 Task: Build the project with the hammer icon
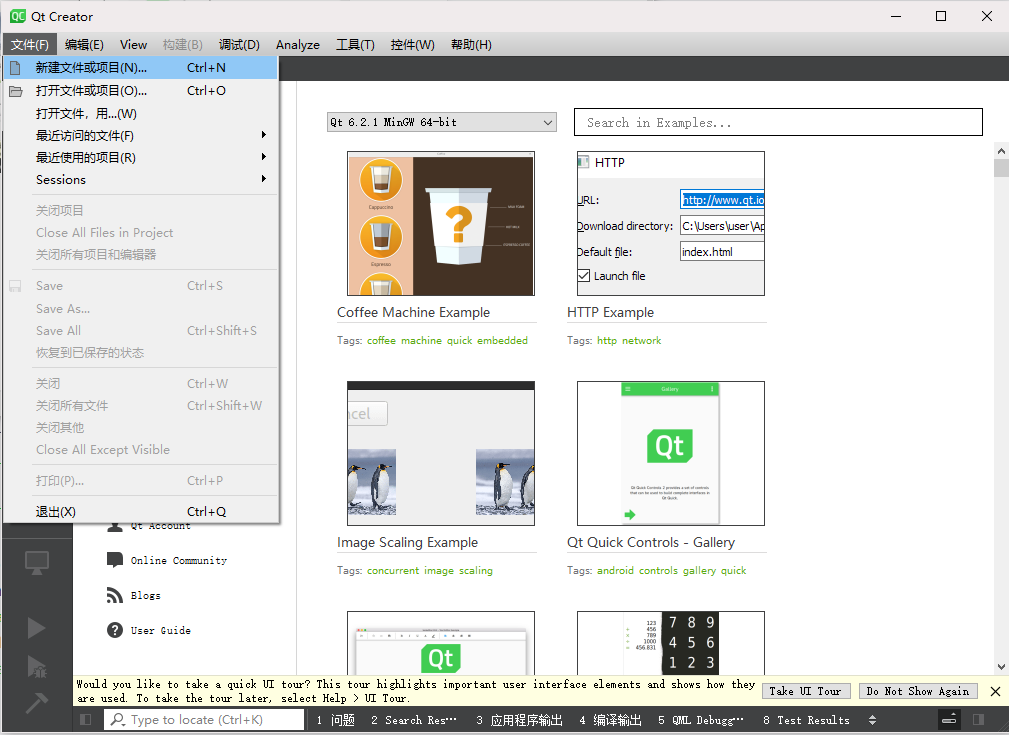[x=37, y=703]
